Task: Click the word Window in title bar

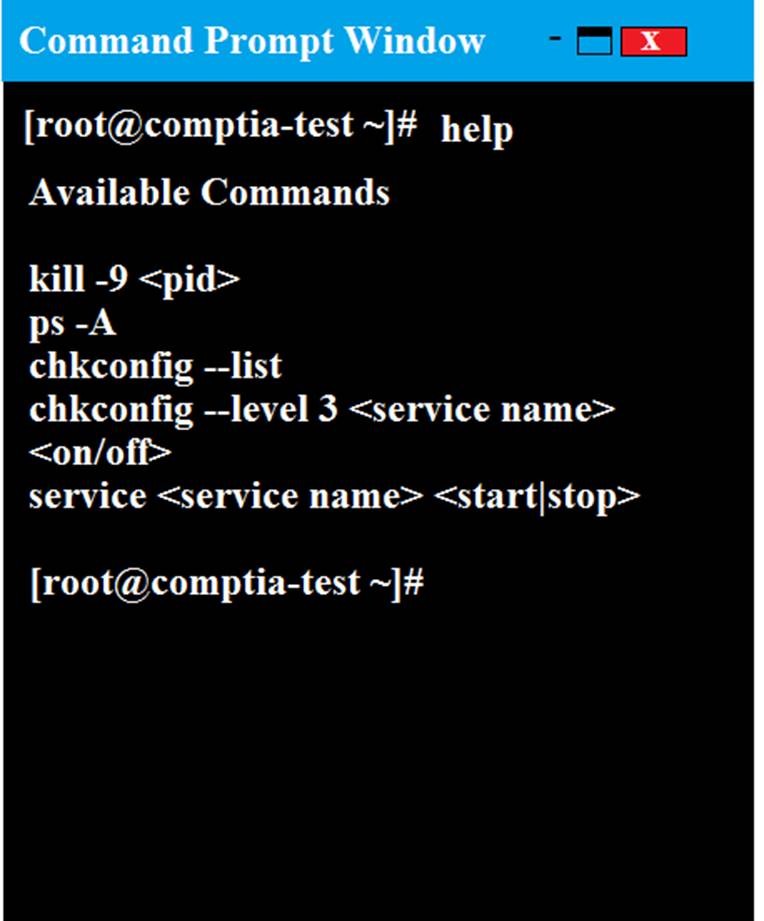Action: pos(415,40)
